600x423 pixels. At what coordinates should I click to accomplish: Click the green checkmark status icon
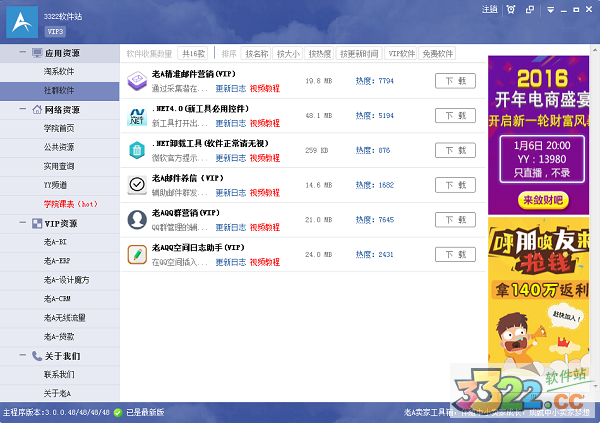pyautogui.click(x=118, y=413)
